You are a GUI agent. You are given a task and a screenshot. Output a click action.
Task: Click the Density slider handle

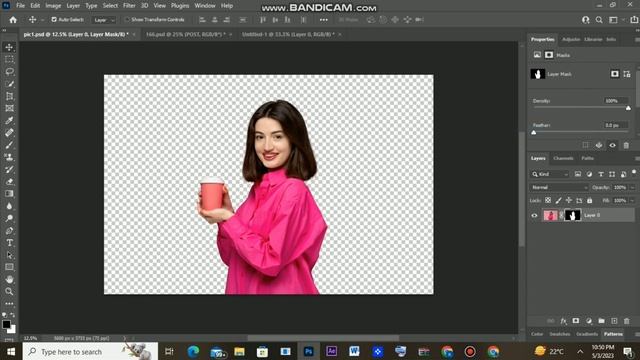tap(628, 108)
